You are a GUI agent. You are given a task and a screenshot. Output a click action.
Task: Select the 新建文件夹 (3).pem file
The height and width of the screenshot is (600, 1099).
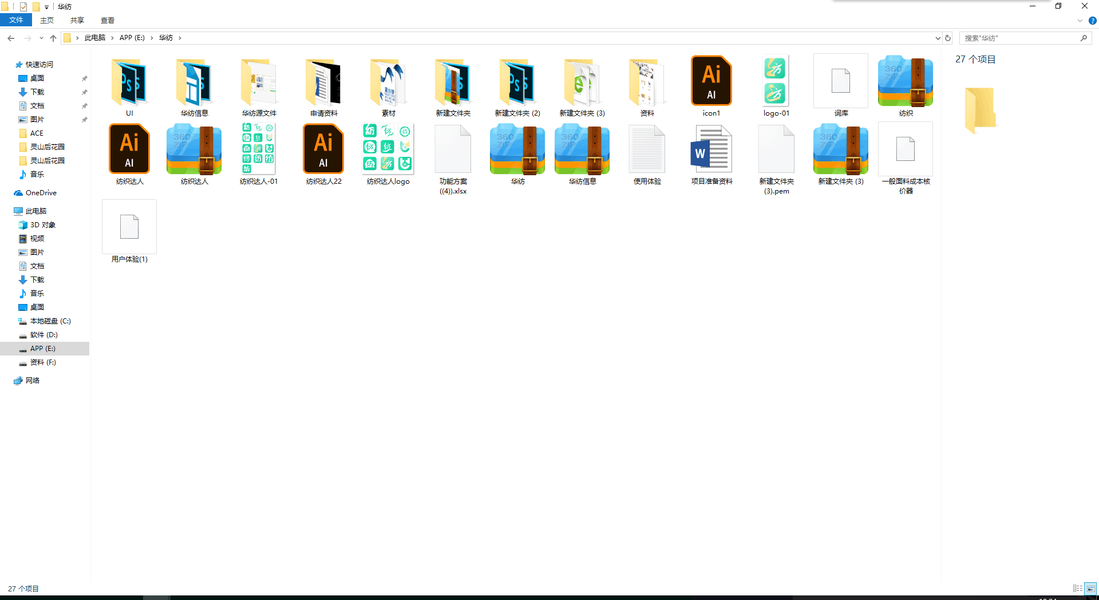(776, 149)
